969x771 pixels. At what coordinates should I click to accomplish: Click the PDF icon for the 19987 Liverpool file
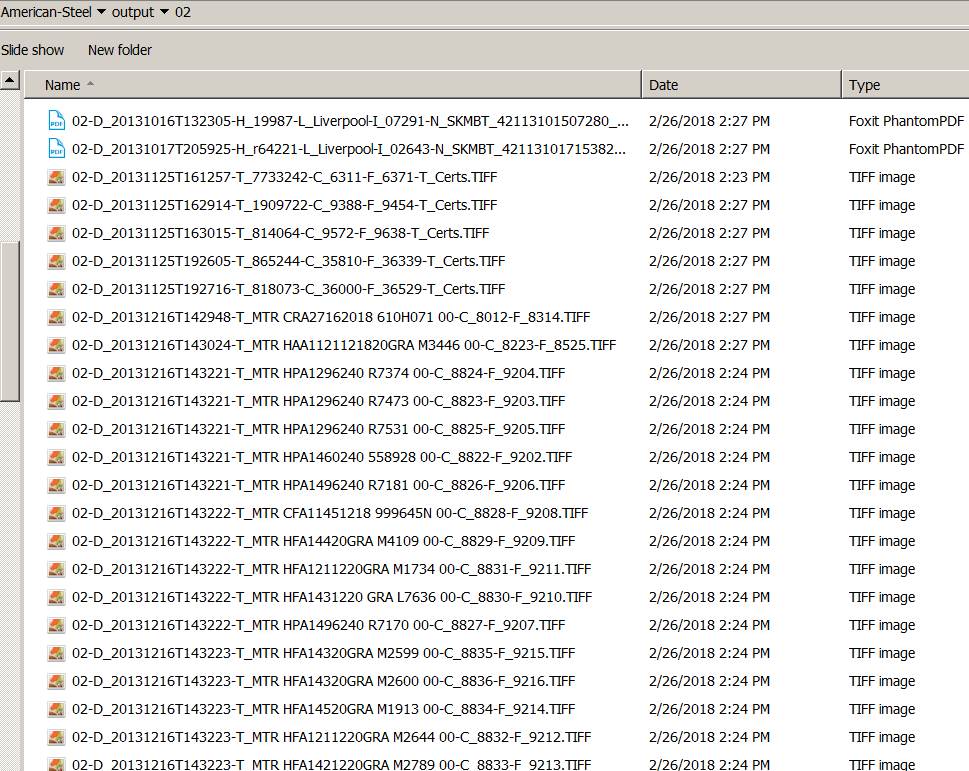click(x=56, y=121)
